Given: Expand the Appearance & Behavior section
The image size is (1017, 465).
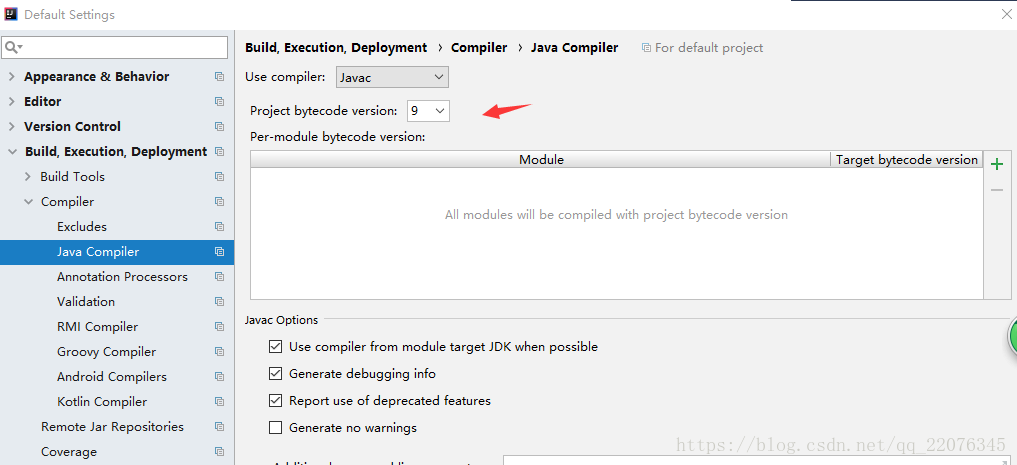Looking at the screenshot, I should coord(12,77).
